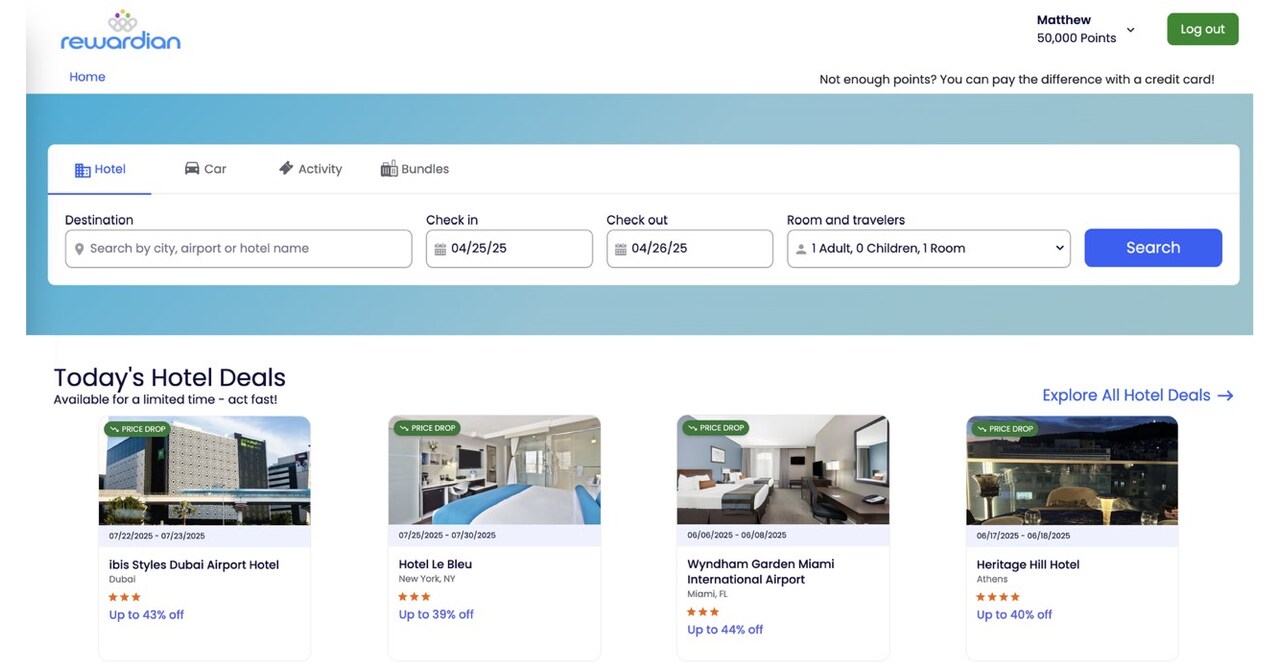1280x670 pixels.
Task: Click the Check out calendar icon
Action: tap(620, 249)
